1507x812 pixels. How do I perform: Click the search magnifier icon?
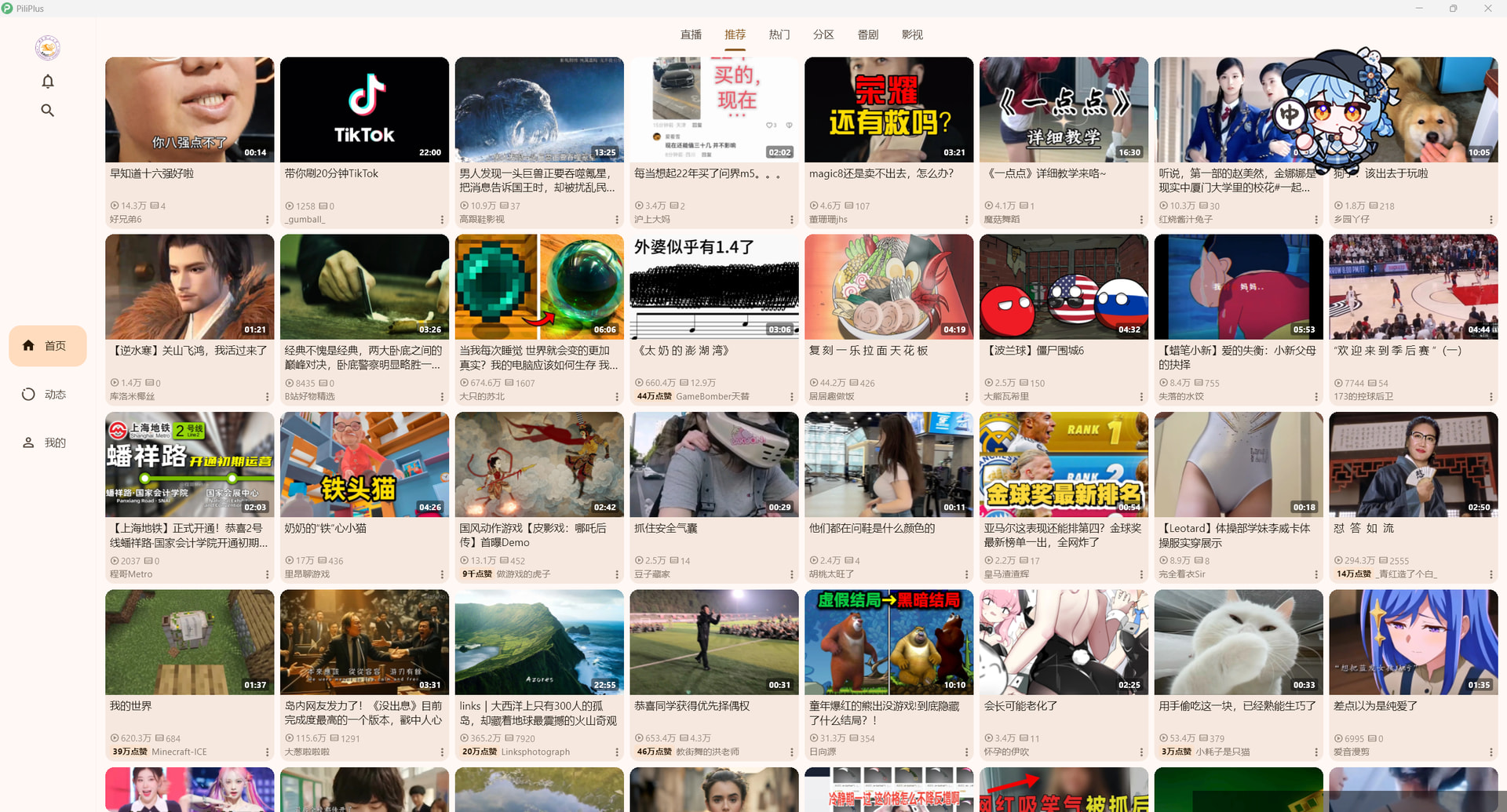coord(48,111)
